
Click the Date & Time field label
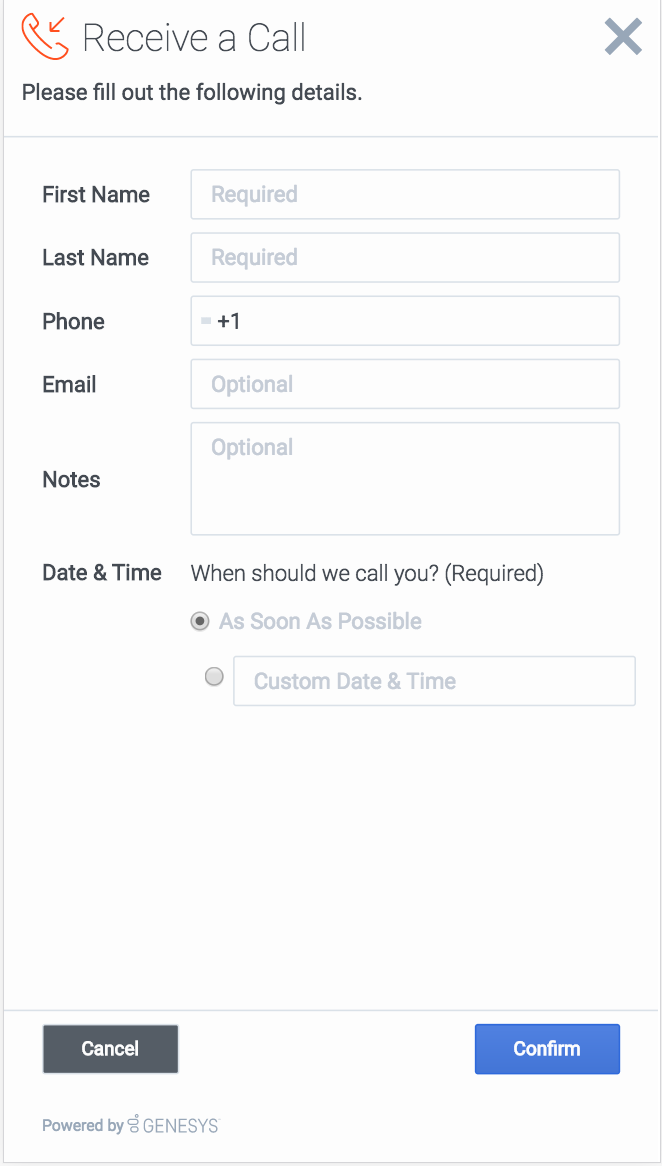pyautogui.click(x=101, y=572)
